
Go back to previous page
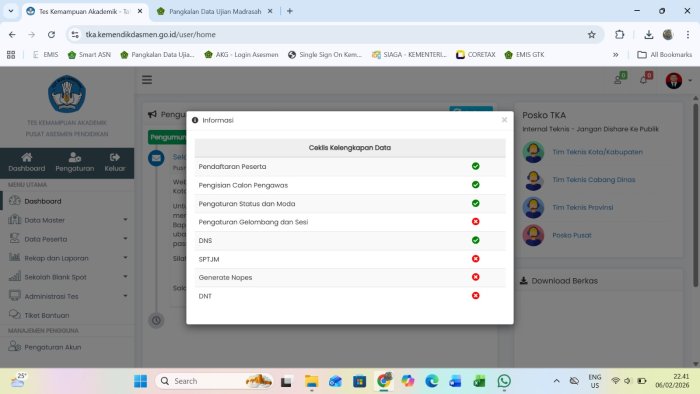click(x=12, y=34)
